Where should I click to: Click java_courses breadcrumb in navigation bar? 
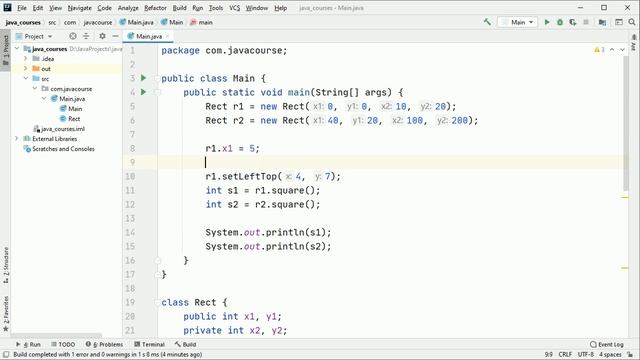coord(23,22)
